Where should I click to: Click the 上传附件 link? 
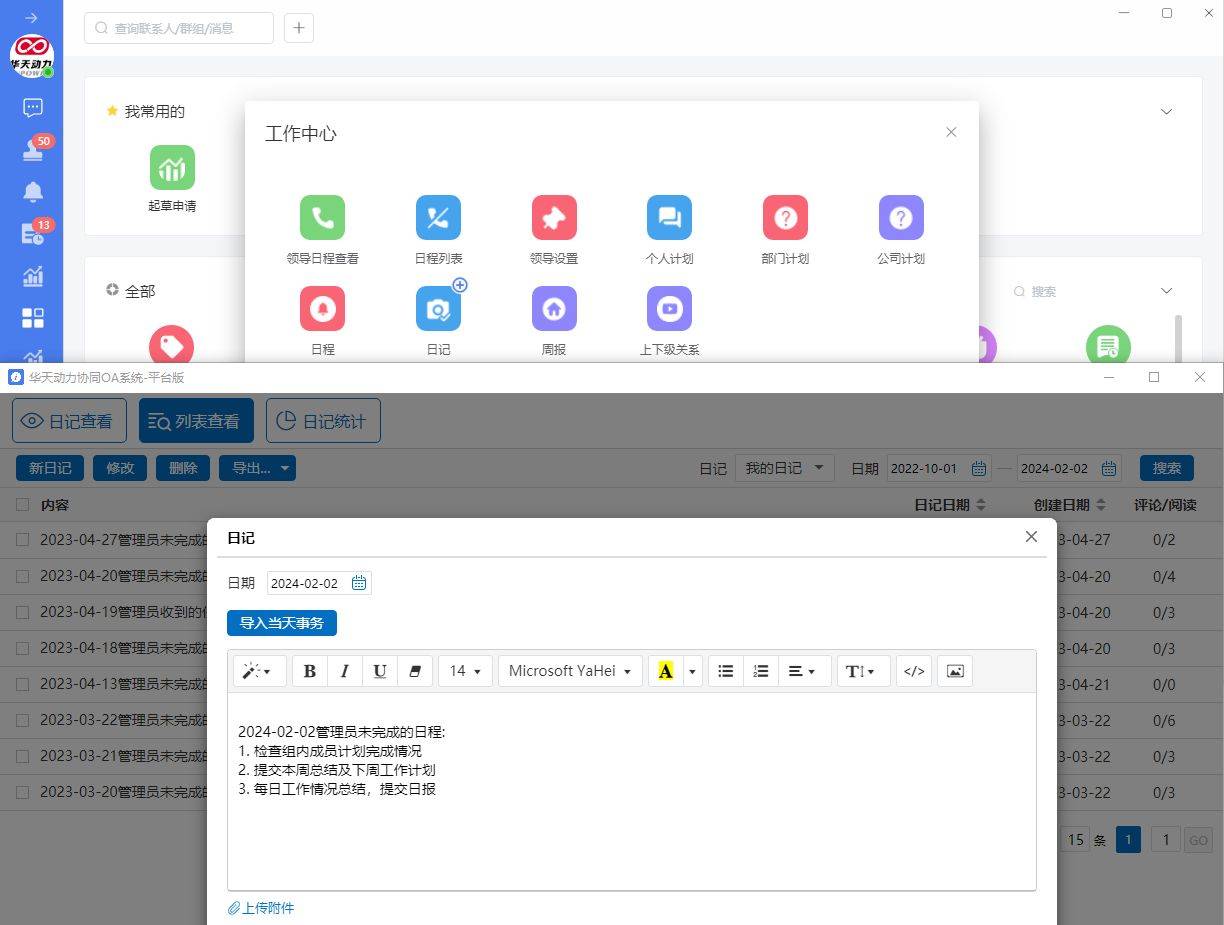(x=262, y=908)
